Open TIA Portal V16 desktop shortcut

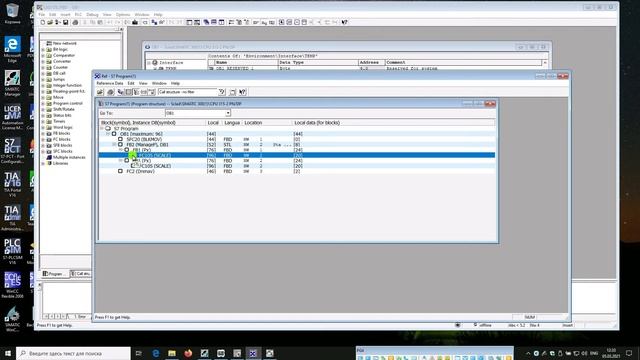[12, 184]
